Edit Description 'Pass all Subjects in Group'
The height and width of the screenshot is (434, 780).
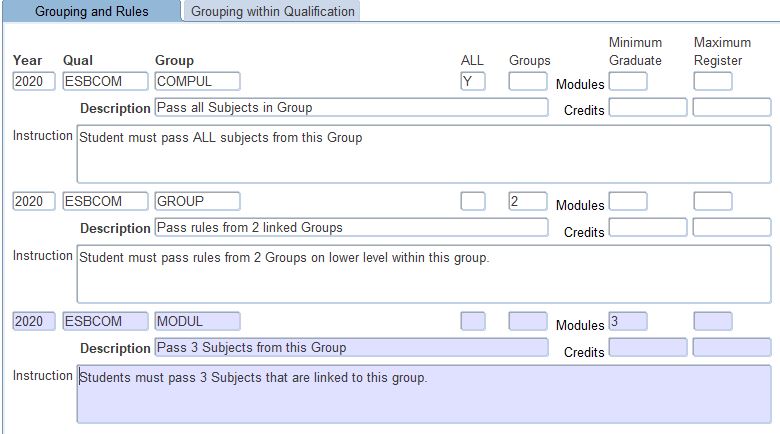click(x=351, y=108)
